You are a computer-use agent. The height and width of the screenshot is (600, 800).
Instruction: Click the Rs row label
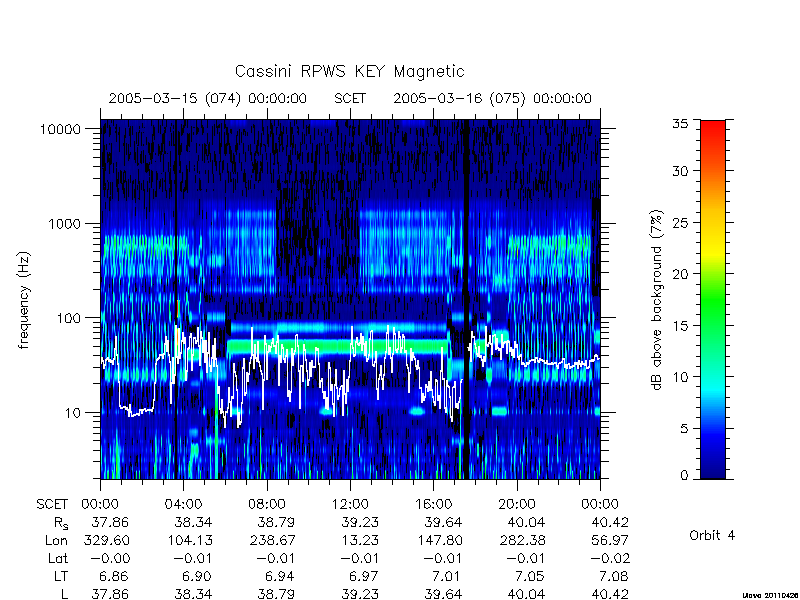click(61, 522)
